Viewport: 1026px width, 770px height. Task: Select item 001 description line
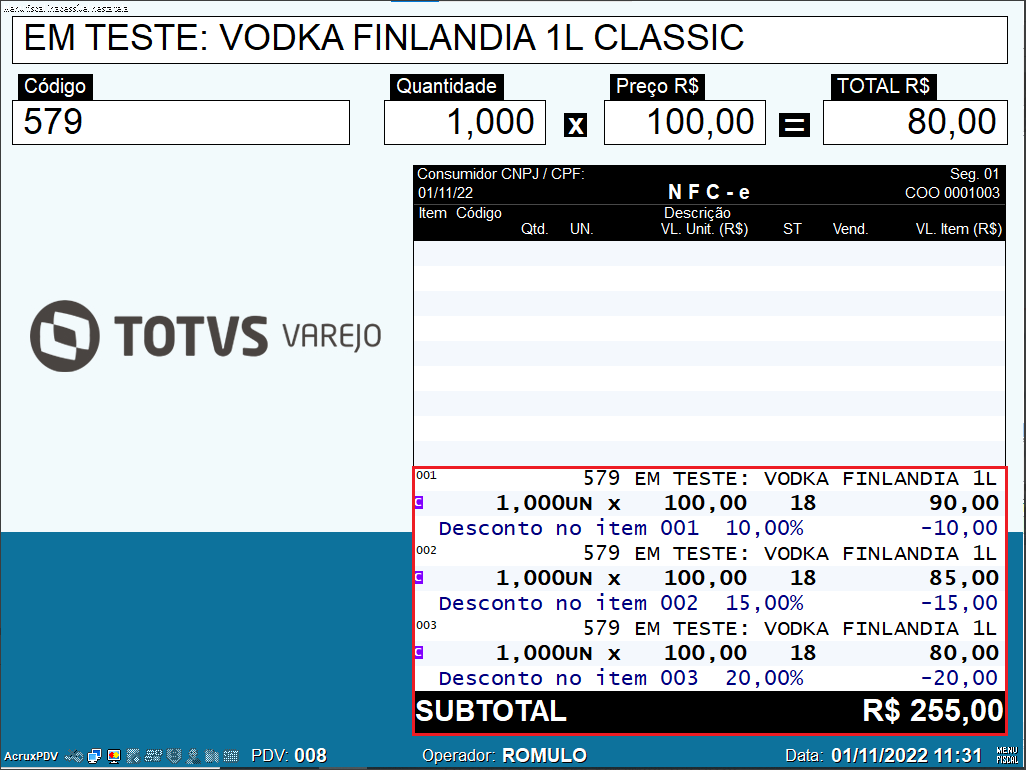coord(710,479)
